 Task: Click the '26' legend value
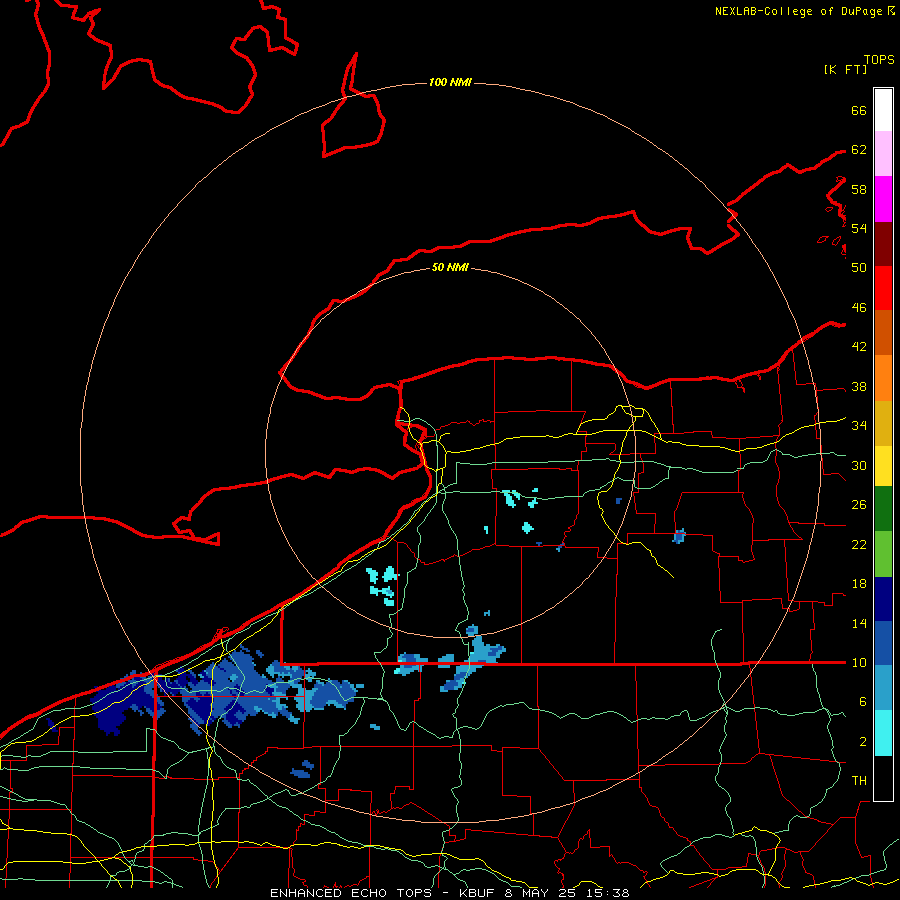coord(859,505)
